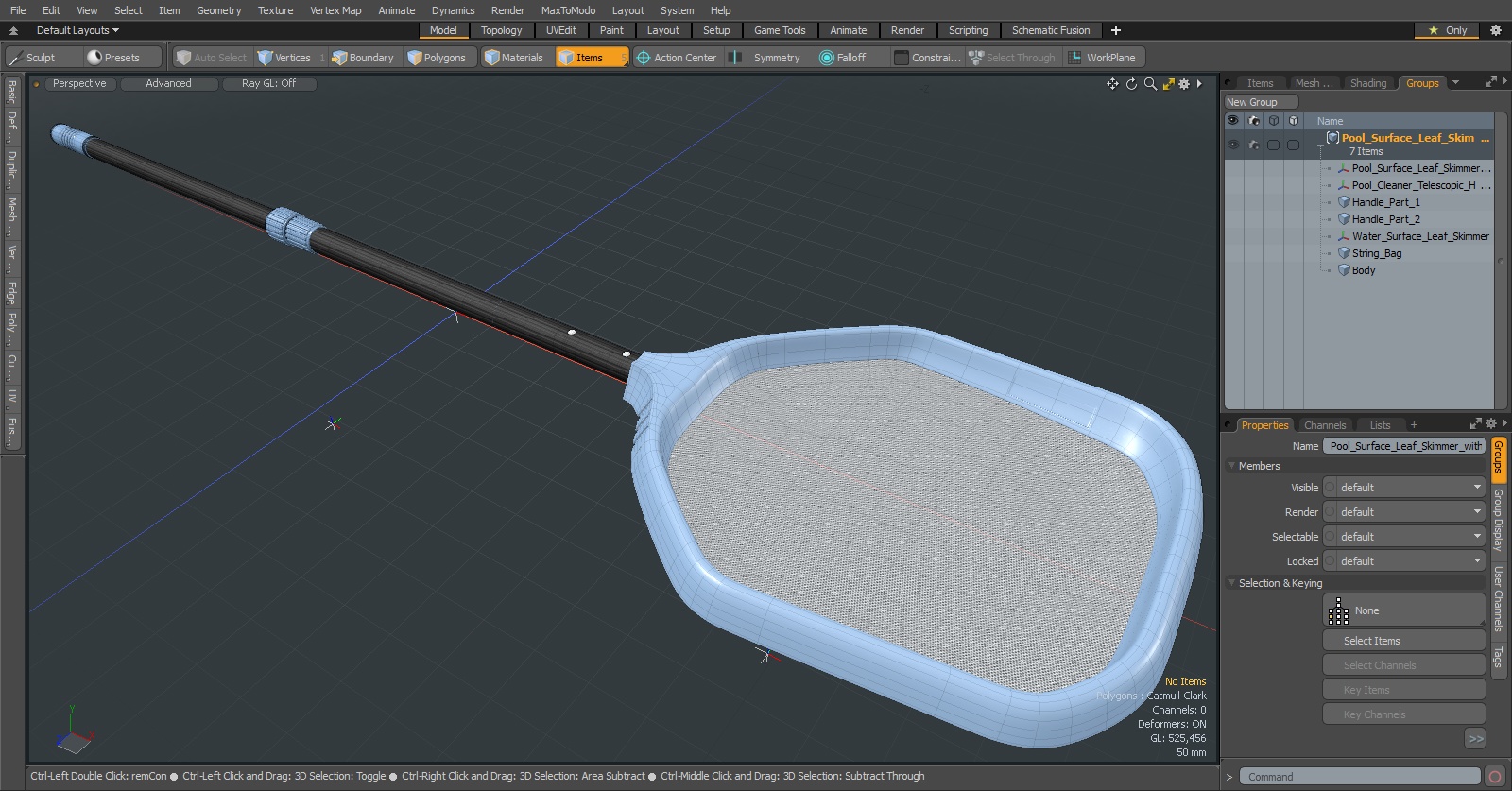Open the Default Layouts dropdown
Screen dimensions: 1512x791
click(x=77, y=30)
